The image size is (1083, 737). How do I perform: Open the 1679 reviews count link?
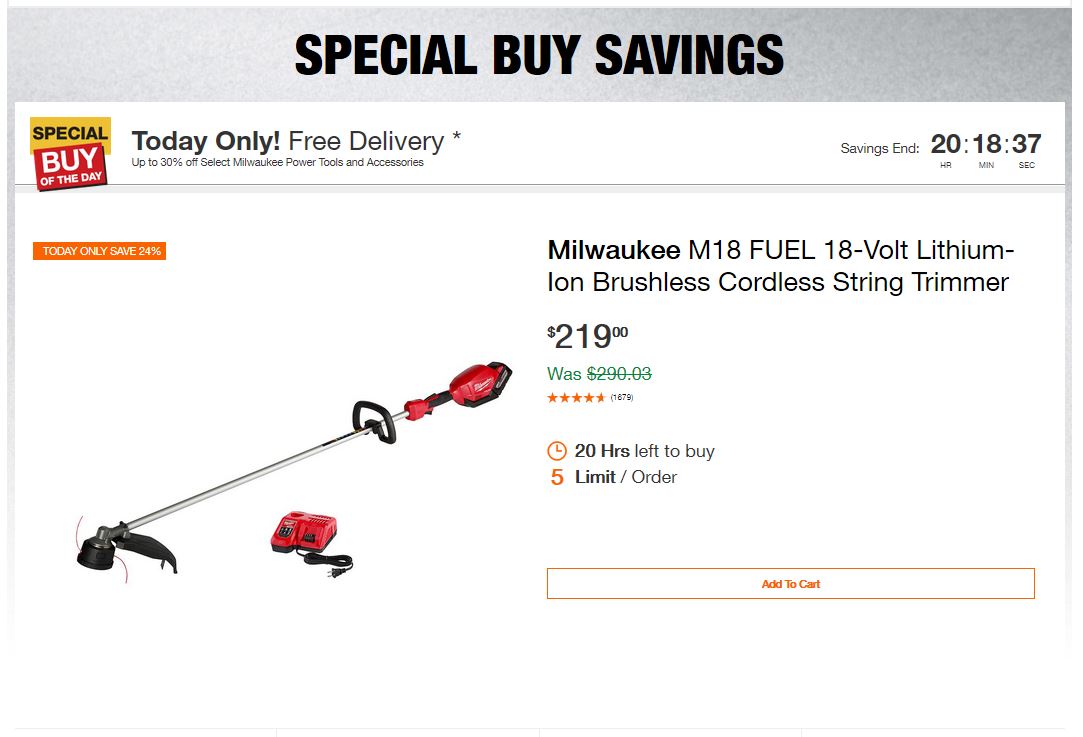click(x=622, y=398)
